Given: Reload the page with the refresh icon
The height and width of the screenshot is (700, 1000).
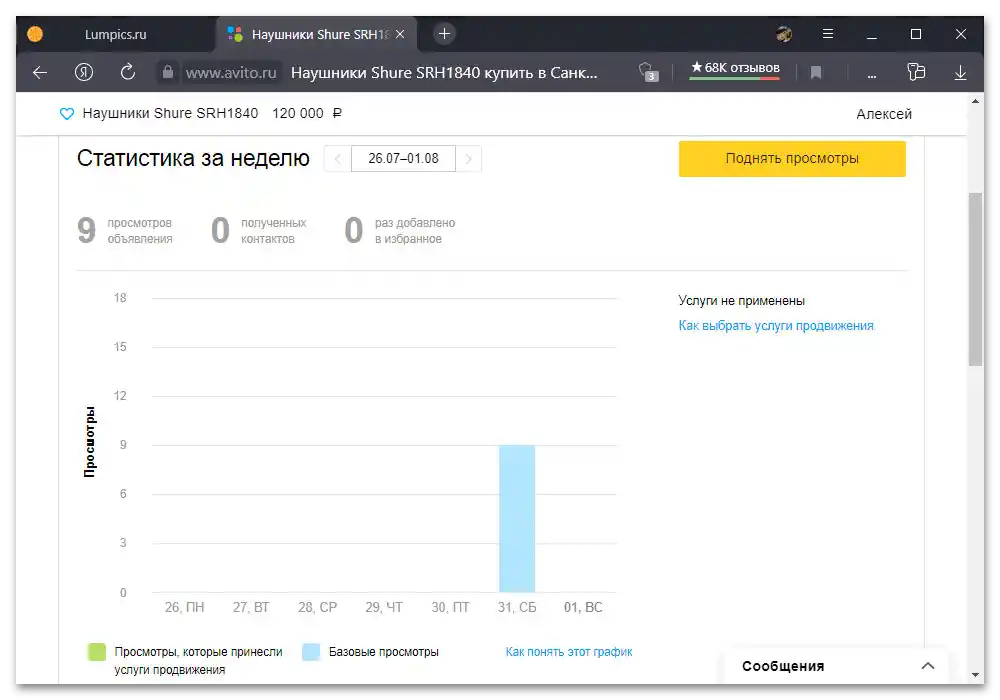Looking at the screenshot, I should pos(128,72).
